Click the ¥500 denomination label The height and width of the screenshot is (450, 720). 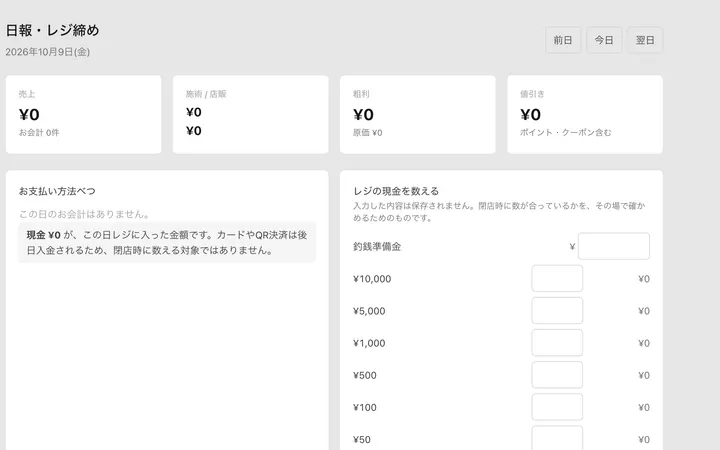coord(365,375)
